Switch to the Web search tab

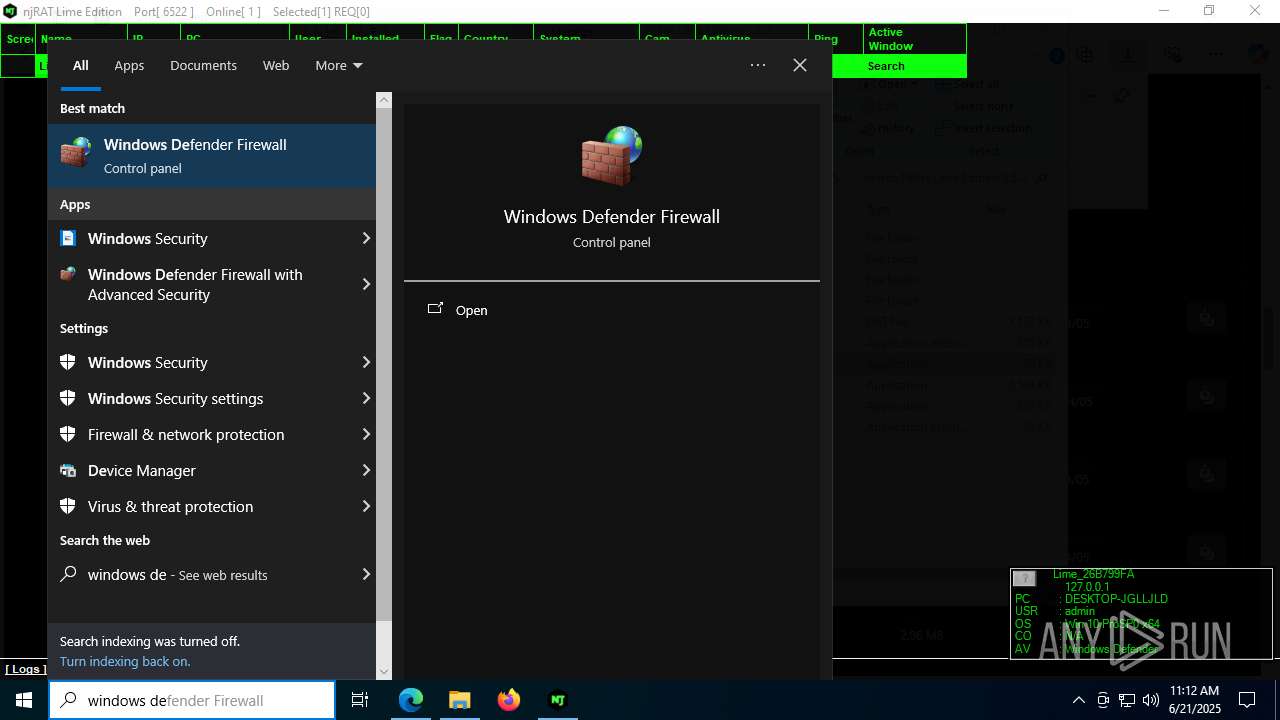(x=276, y=65)
